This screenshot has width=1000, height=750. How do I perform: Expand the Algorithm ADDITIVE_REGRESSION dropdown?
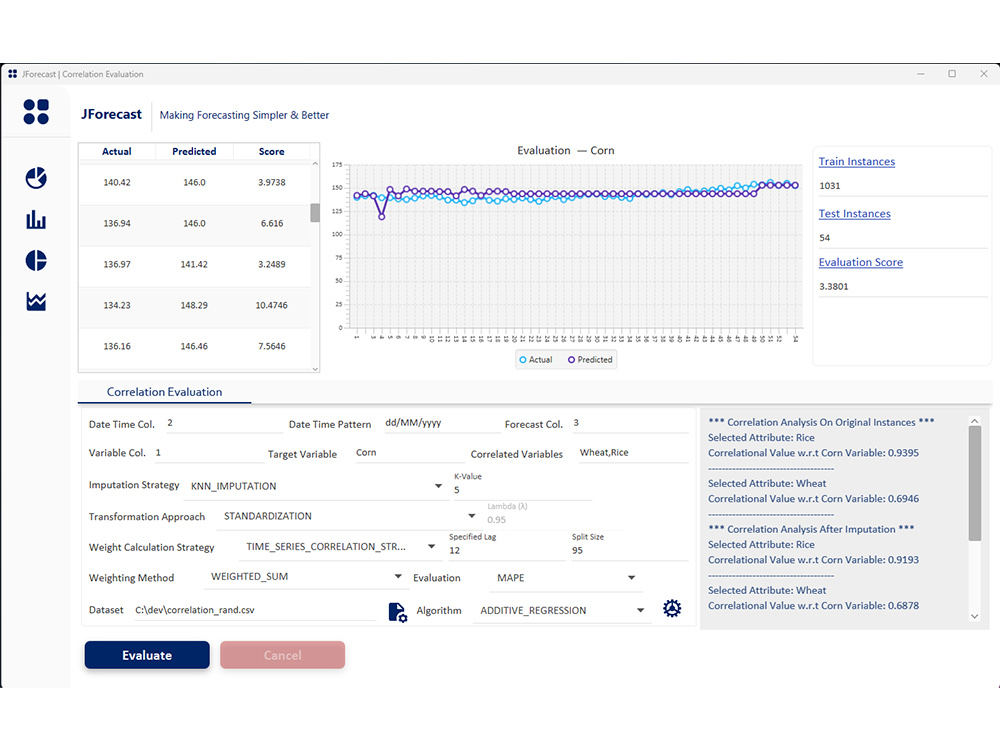coord(640,610)
